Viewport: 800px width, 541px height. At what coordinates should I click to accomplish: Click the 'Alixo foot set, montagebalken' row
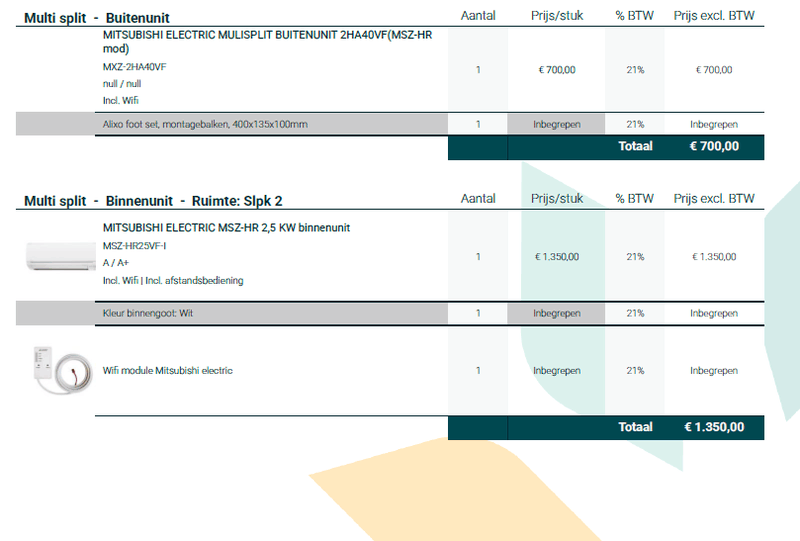(390, 124)
